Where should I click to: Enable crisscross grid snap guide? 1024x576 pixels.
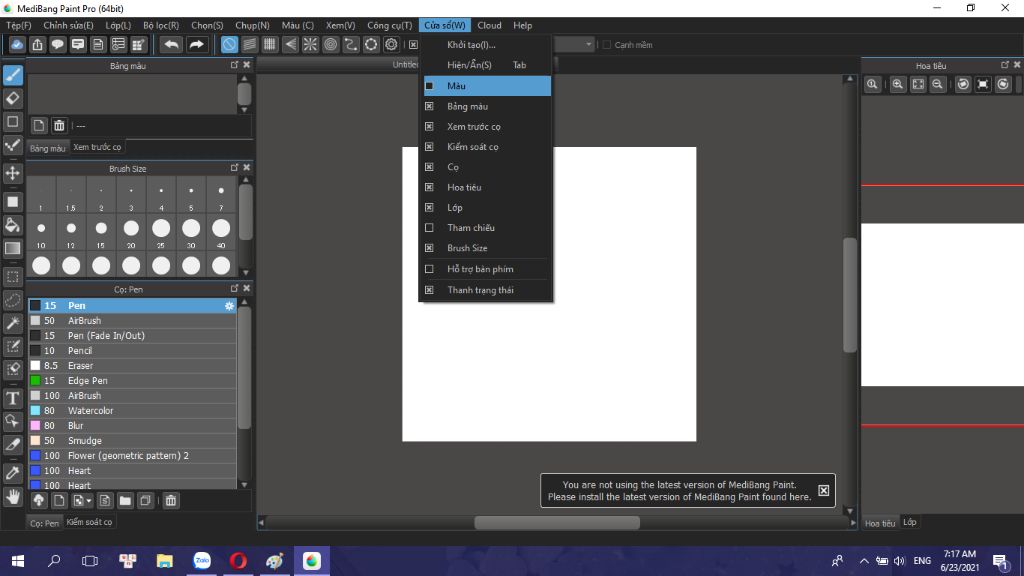(x=270, y=44)
